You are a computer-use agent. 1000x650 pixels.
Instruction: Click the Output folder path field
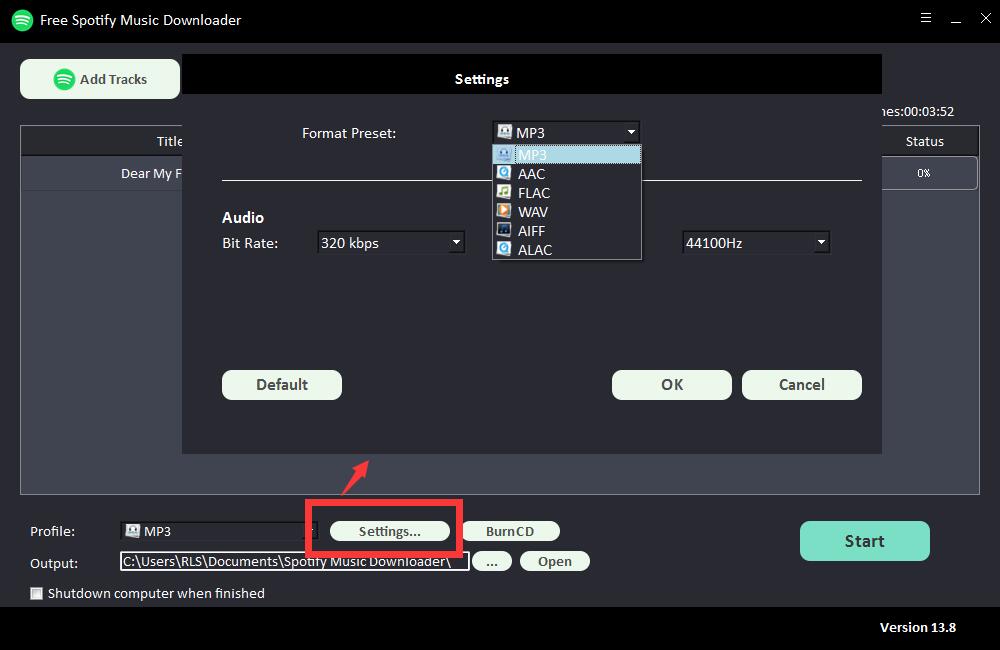coord(294,561)
